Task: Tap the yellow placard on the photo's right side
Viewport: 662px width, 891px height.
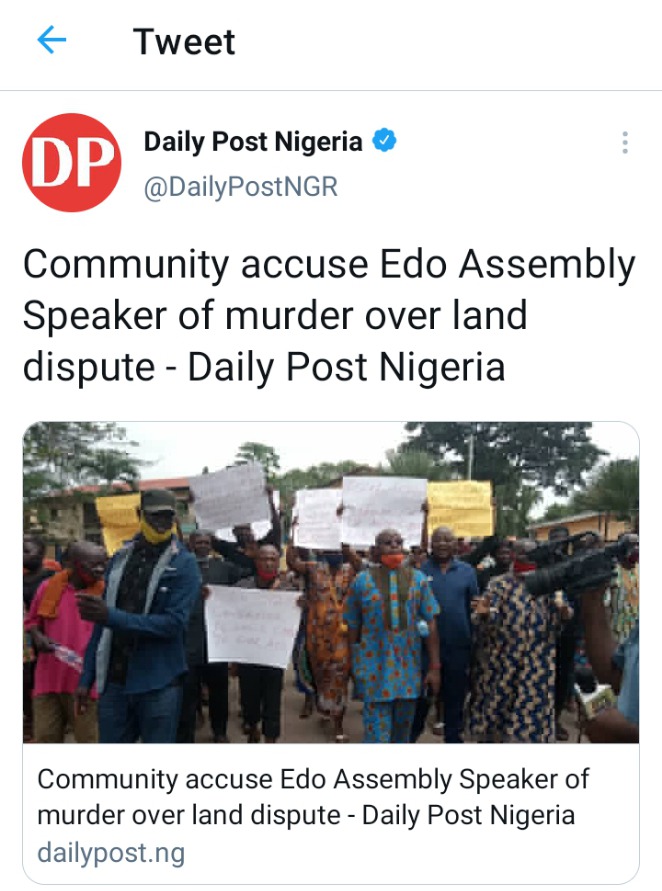Action: [460, 509]
